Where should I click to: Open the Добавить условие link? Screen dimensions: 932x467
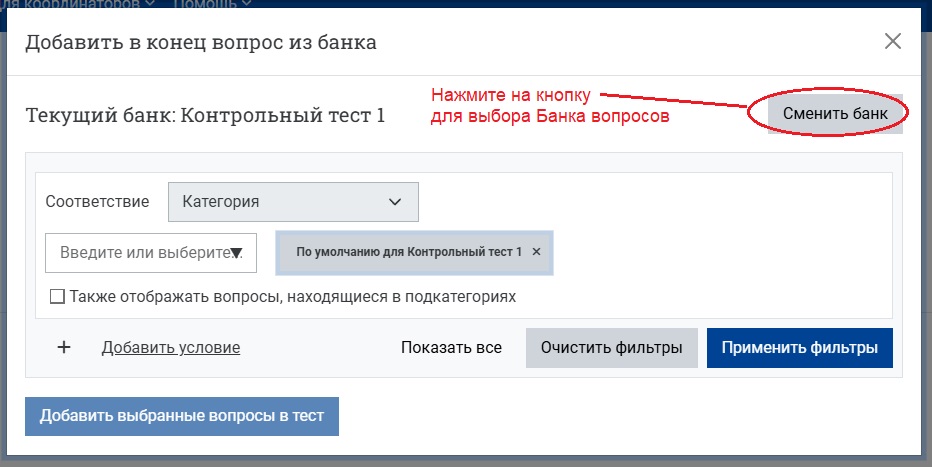click(171, 348)
